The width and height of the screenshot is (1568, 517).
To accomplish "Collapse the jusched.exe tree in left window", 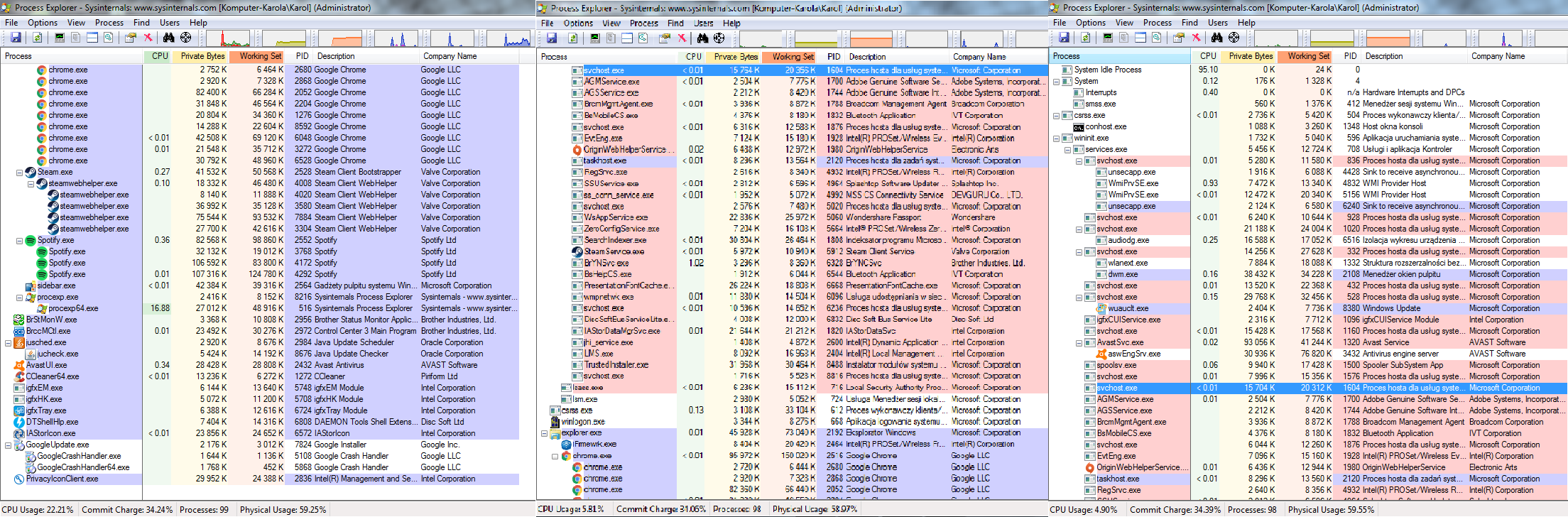I will pyautogui.click(x=8, y=342).
